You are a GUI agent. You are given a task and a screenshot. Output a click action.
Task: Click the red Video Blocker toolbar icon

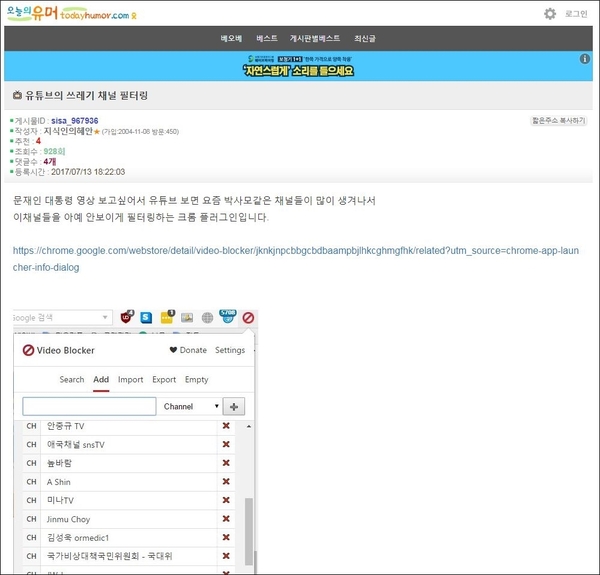pyautogui.click(x=248, y=318)
